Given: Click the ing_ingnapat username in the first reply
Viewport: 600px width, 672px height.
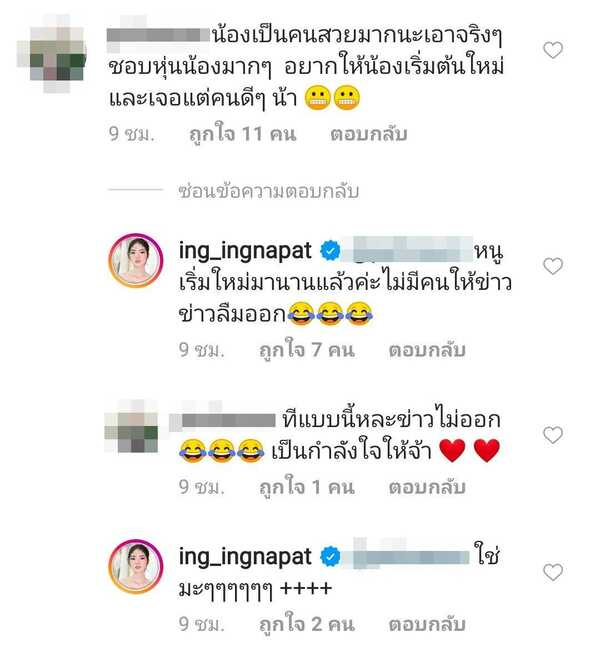Looking at the screenshot, I should pyautogui.click(x=245, y=251).
